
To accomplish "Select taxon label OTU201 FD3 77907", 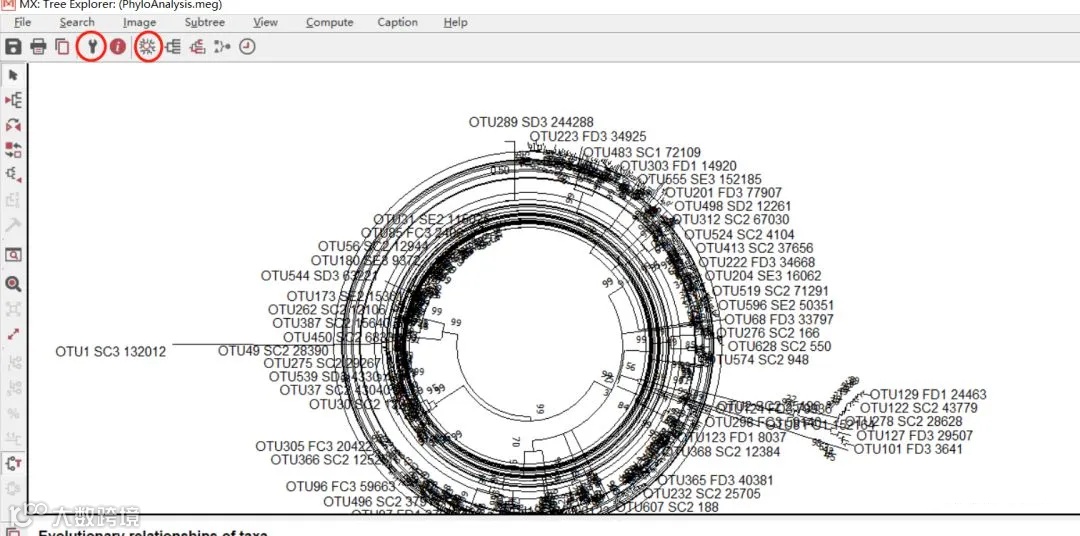I will click(723, 193).
